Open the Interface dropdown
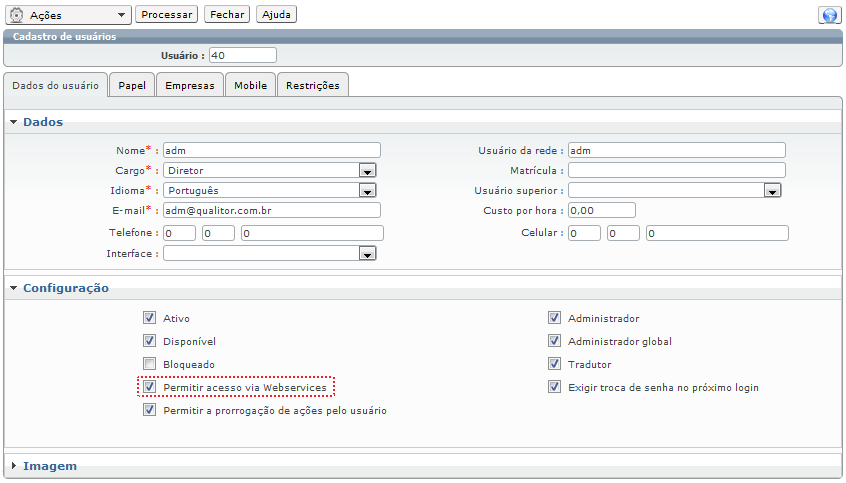The height and width of the screenshot is (483, 846). [367, 255]
